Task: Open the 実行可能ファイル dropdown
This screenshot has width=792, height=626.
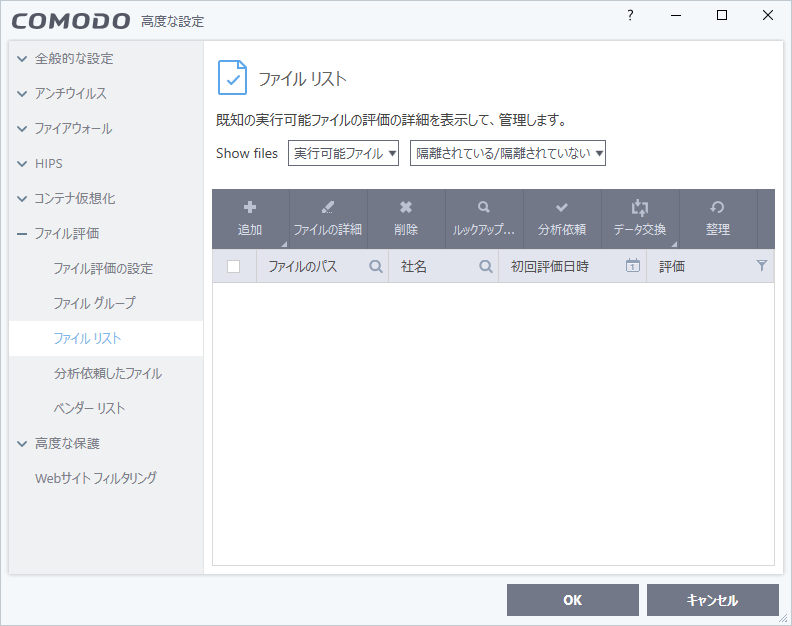Action: (344, 153)
